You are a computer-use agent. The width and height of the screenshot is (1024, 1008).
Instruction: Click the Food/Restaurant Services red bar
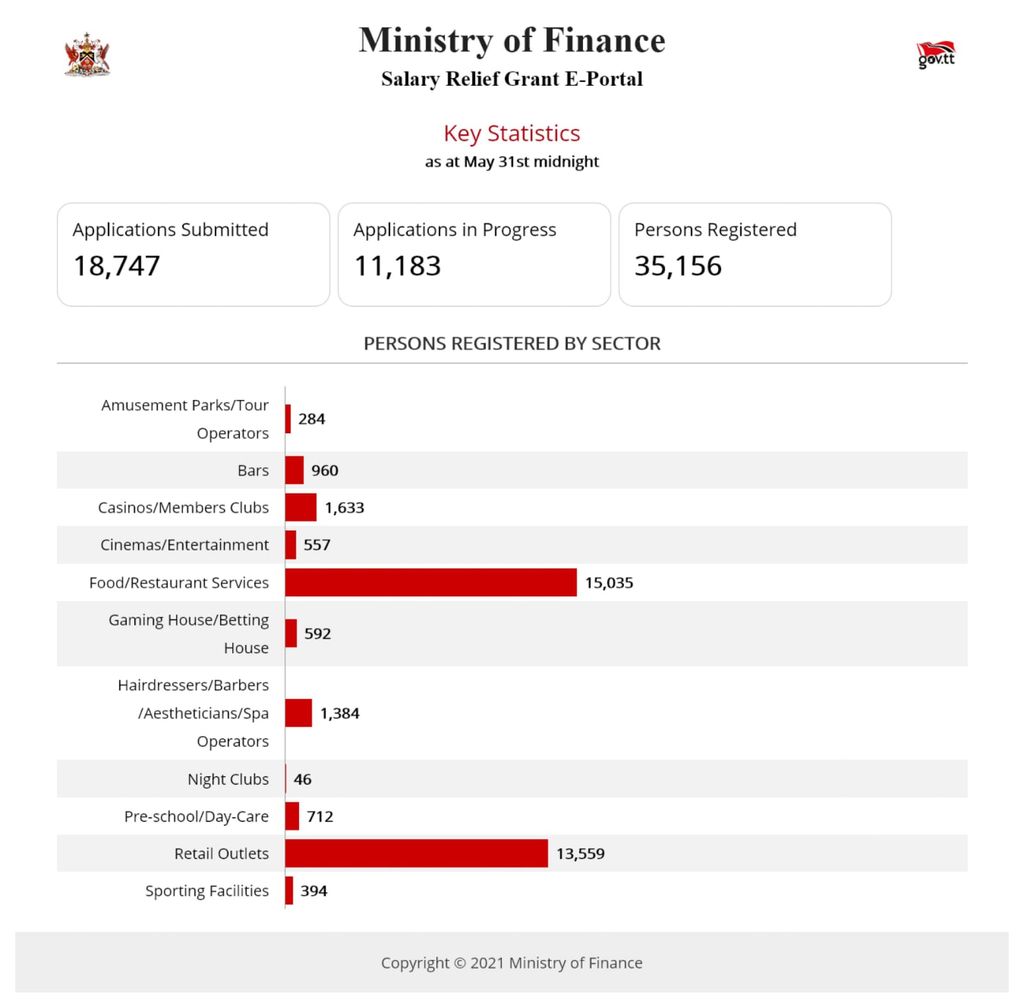click(x=431, y=582)
